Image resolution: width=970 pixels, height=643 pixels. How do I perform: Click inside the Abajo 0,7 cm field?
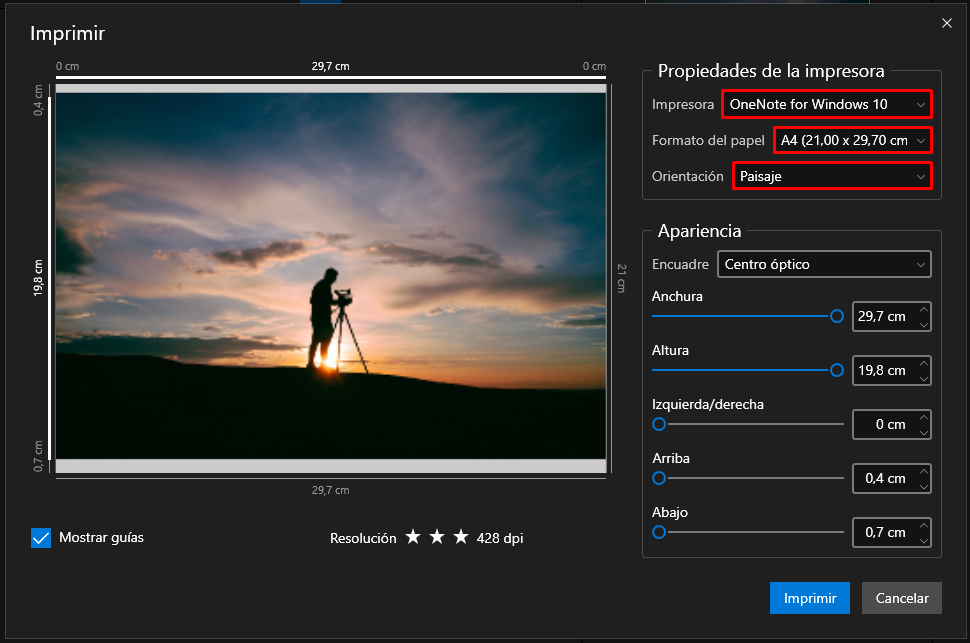click(x=885, y=532)
